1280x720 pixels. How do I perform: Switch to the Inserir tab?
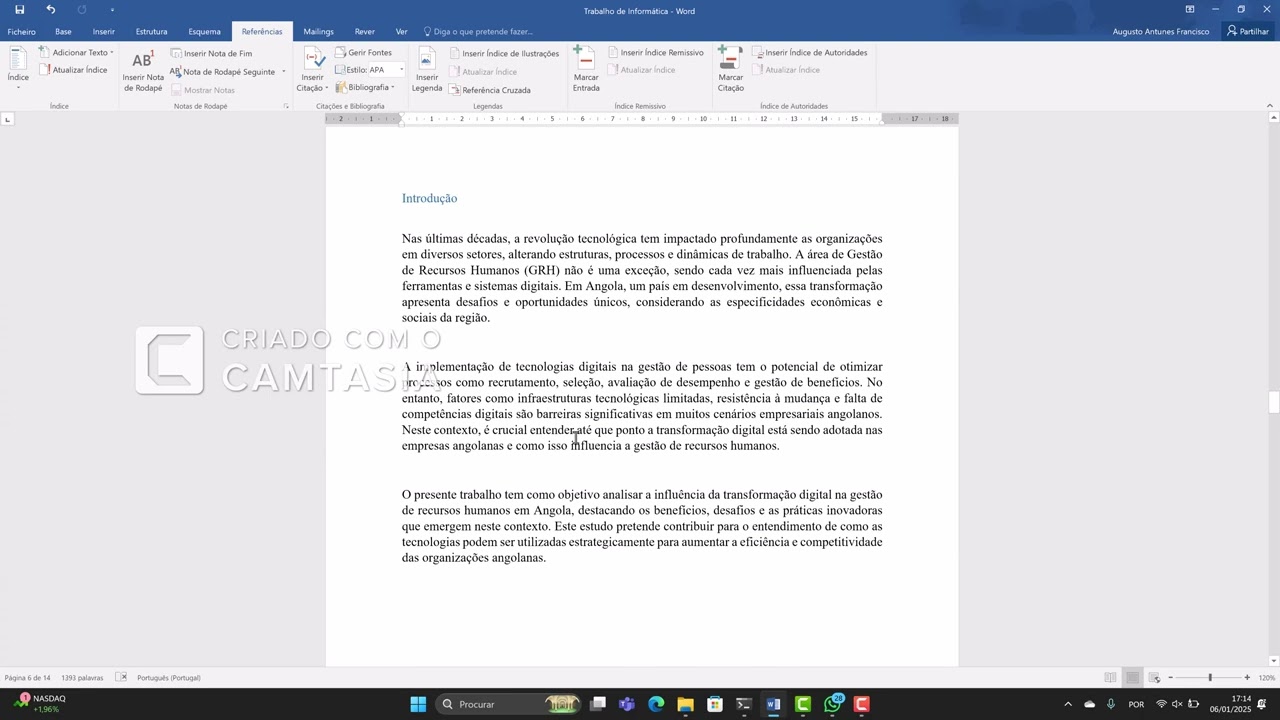104,32
